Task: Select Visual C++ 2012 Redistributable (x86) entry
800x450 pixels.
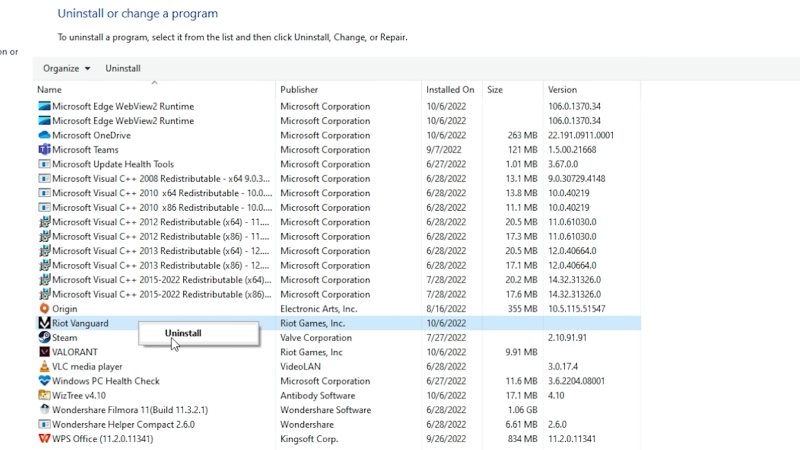Action: pos(161,236)
